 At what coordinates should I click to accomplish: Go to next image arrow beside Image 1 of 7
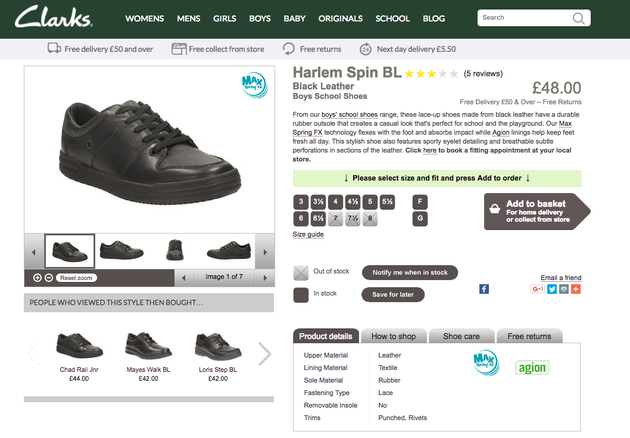pos(265,278)
